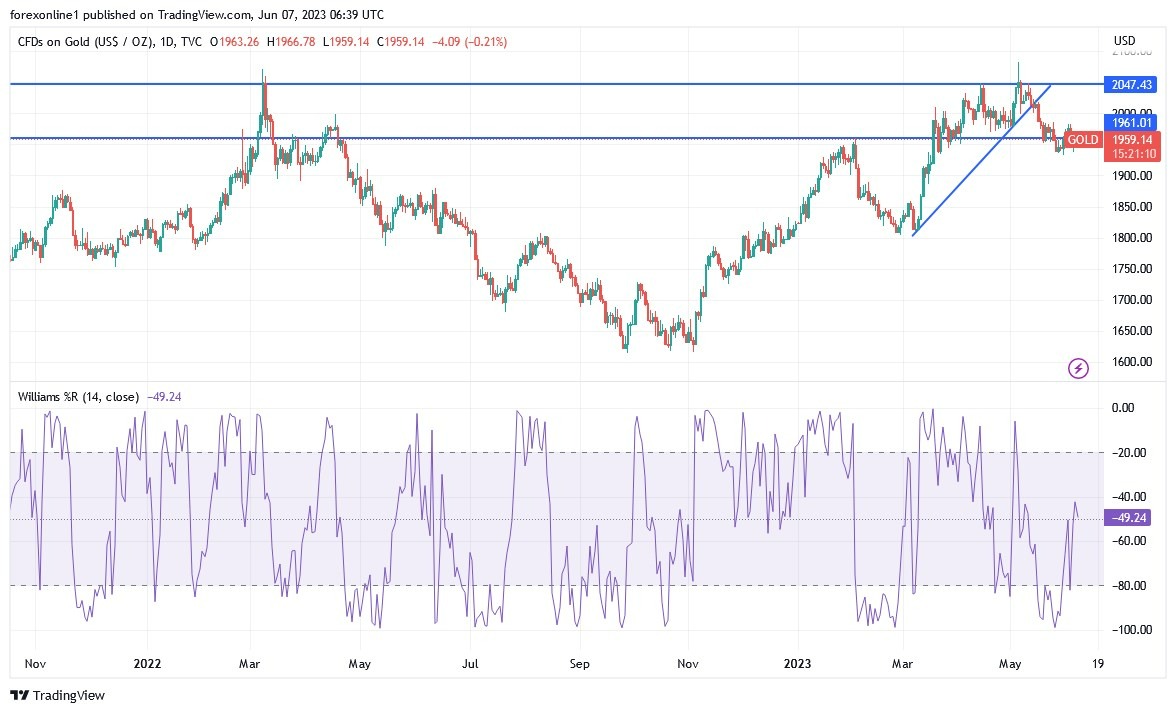Viewport: 1176px width, 713px height.
Task: Click the Mar 2022 date marker
Action: point(250,664)
